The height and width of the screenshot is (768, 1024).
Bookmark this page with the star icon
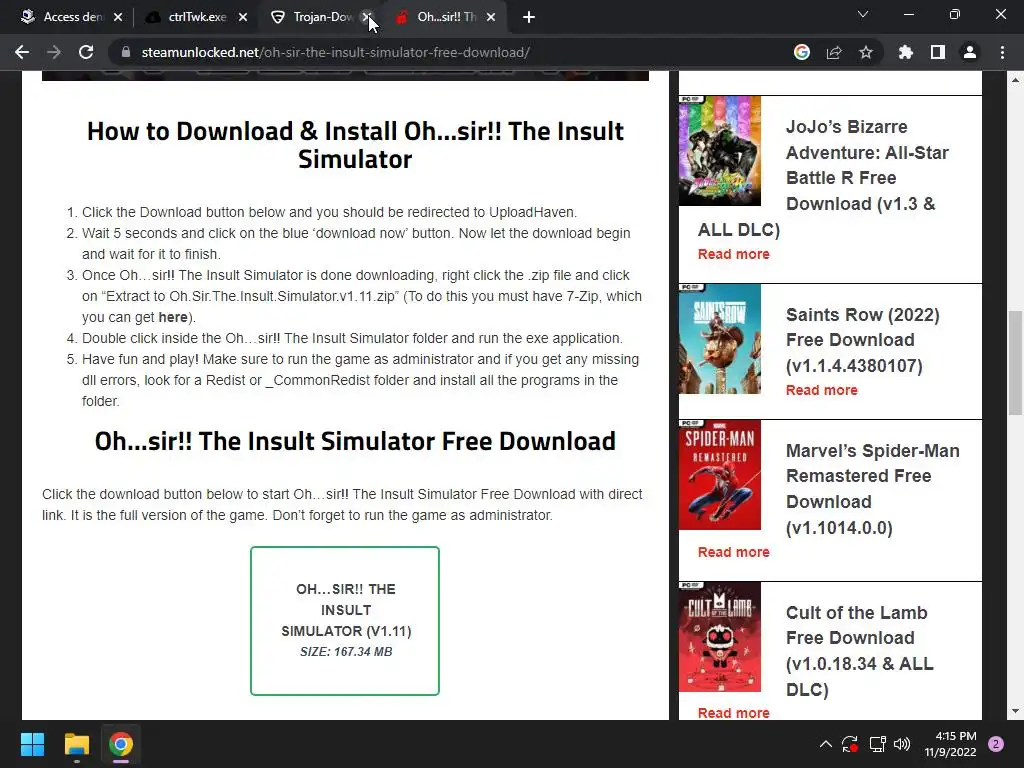click(x=866, y=52)
